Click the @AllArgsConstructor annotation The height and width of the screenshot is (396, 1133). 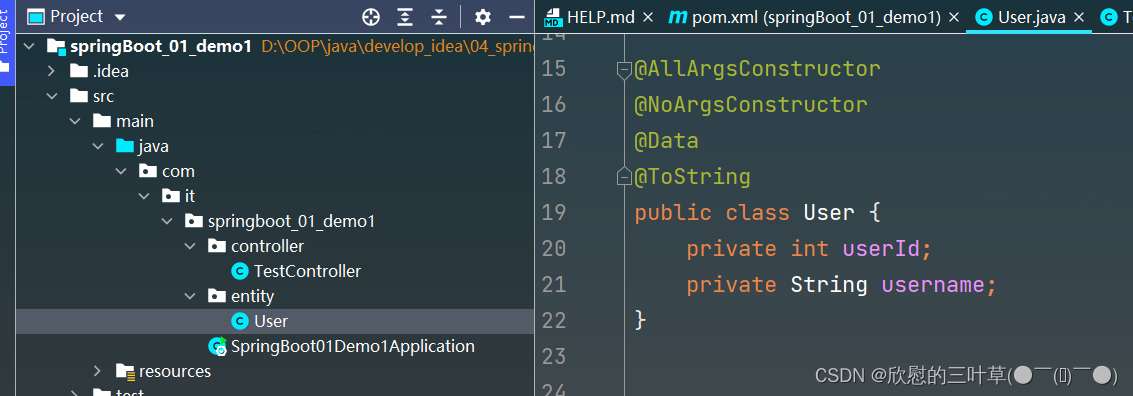757,69
